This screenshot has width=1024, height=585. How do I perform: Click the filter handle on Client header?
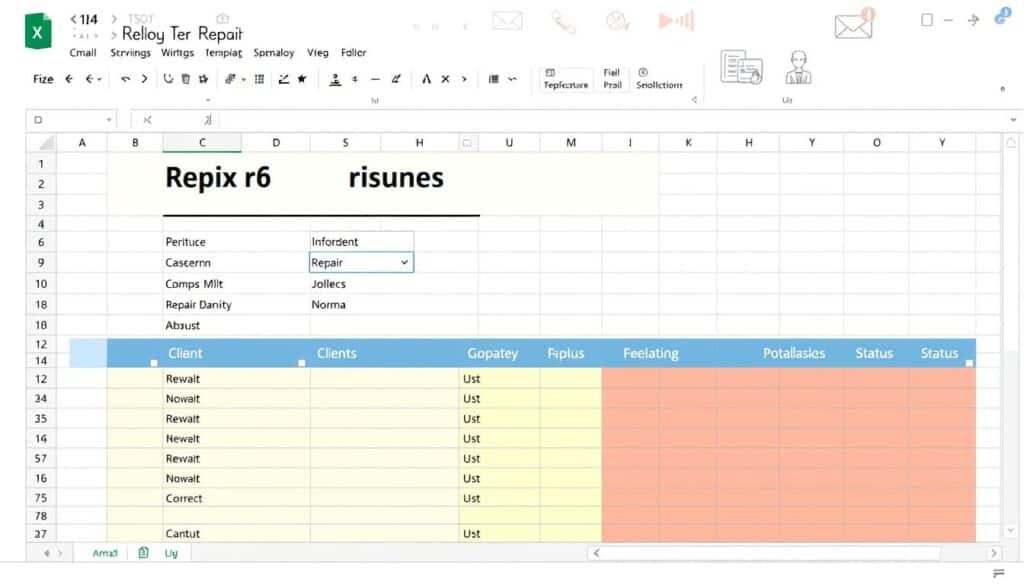coord(153,363)
